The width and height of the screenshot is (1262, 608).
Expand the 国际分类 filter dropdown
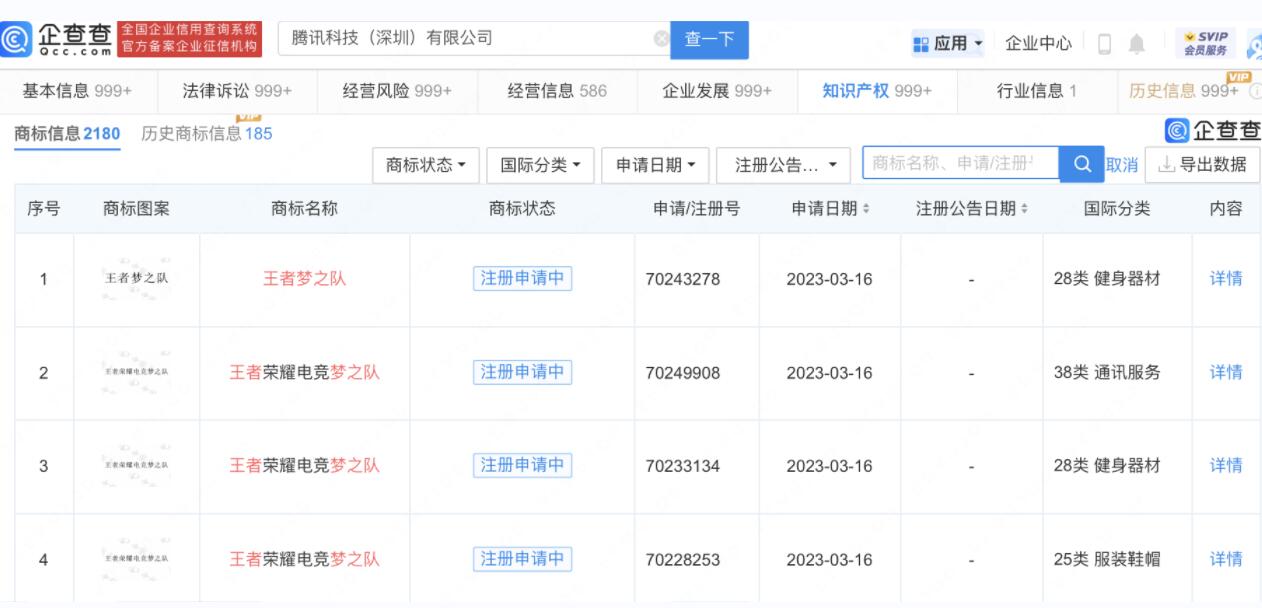pos(541,164)
